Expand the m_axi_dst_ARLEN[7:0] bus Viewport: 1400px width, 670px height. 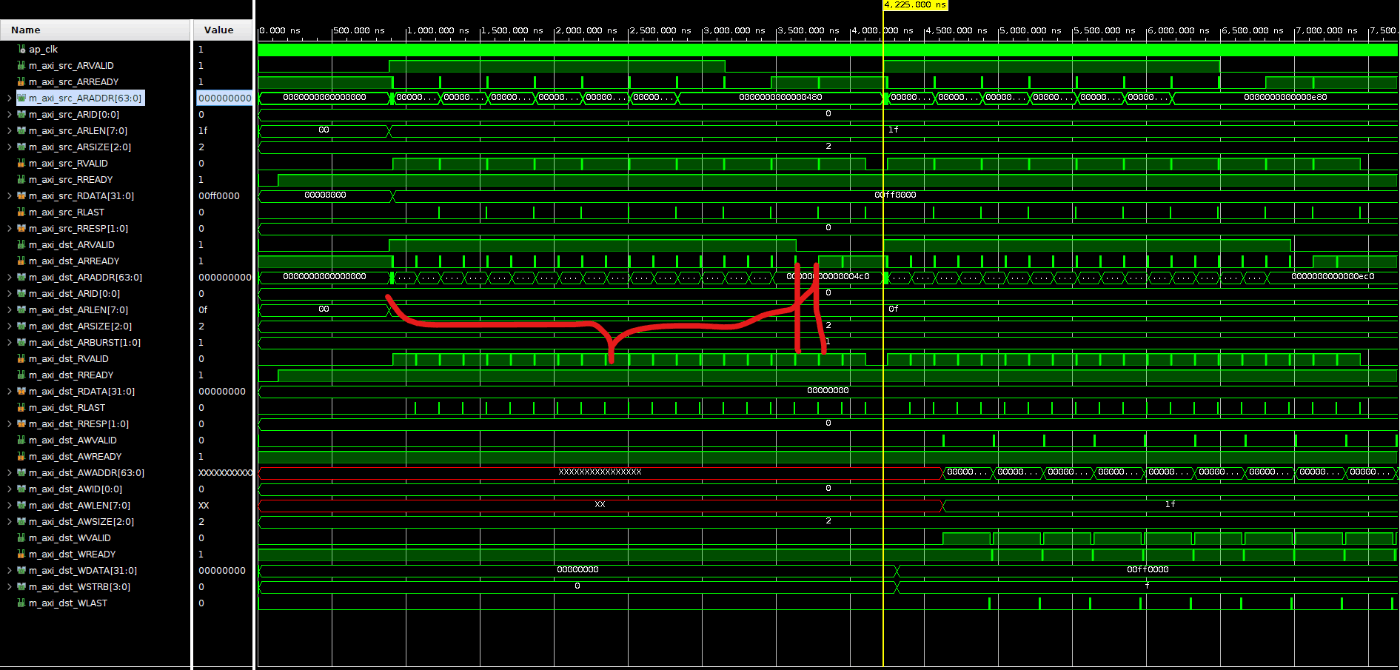(x=9, y=310)
